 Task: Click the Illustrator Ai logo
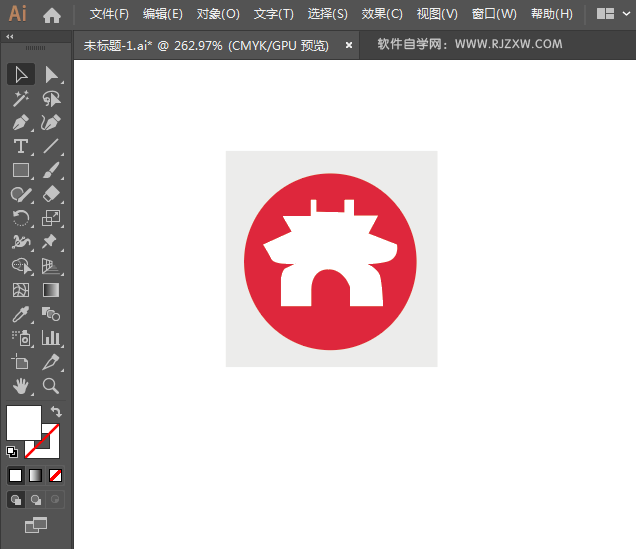[x=18, y=14]
